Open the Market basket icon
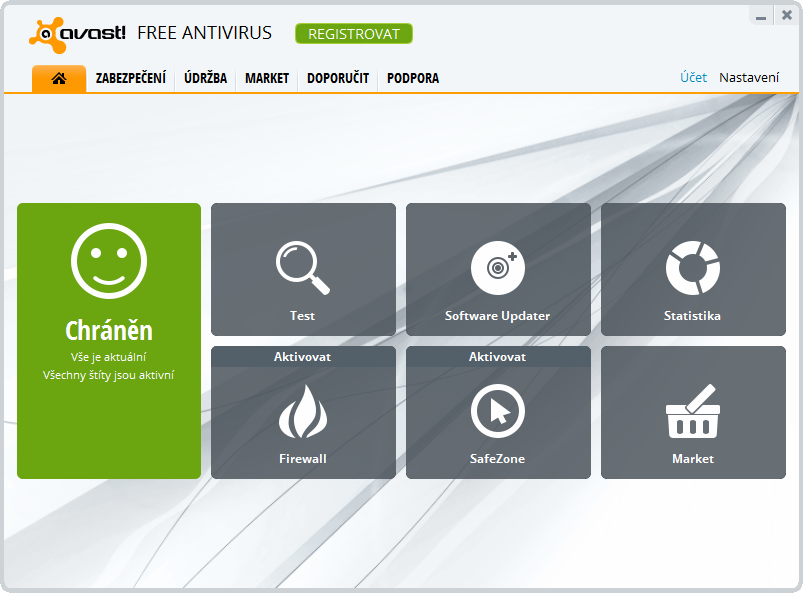Screen dimensions: 803x593 (693, 411)
